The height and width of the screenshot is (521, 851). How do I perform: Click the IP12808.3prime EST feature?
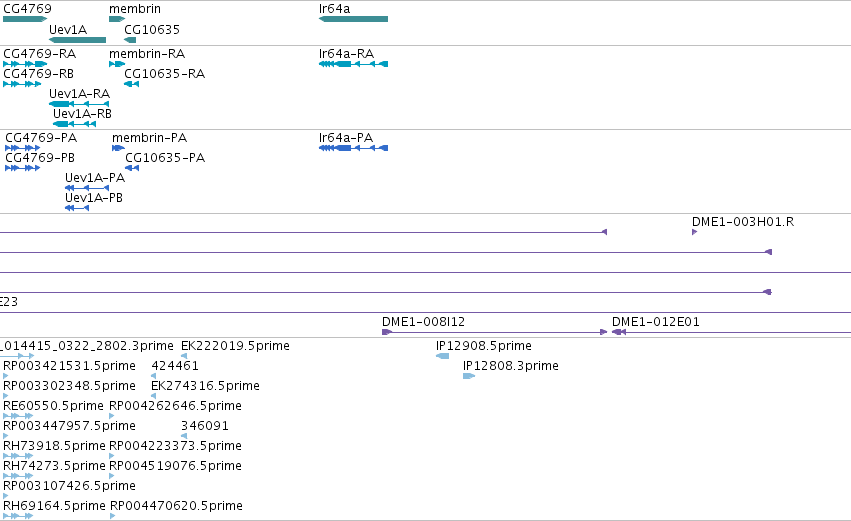tap(469, 376)
